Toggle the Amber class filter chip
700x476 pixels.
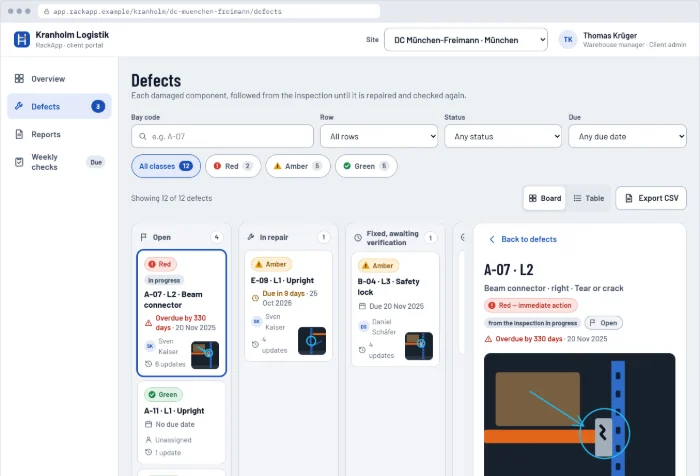click(x=298, y=166)
